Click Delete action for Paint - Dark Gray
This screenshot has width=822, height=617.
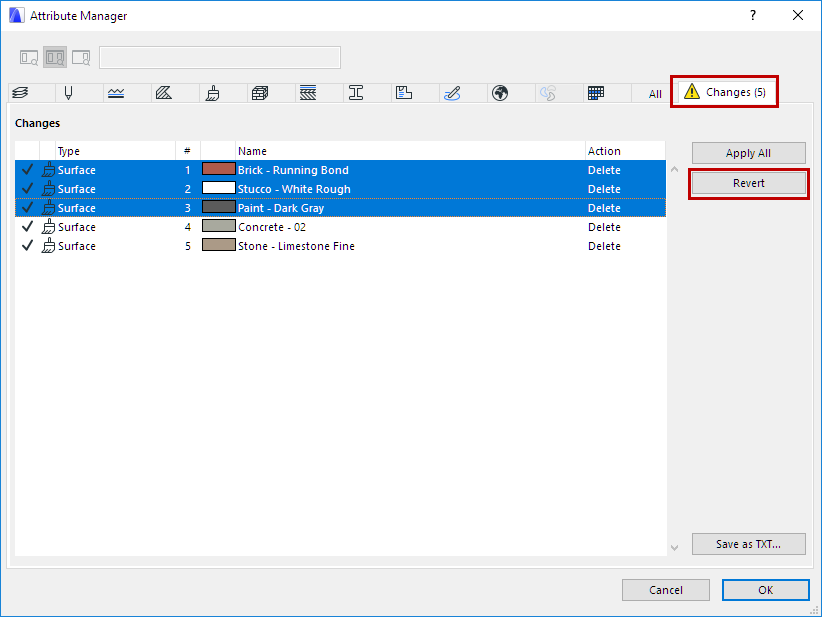[x=604, y=208]
